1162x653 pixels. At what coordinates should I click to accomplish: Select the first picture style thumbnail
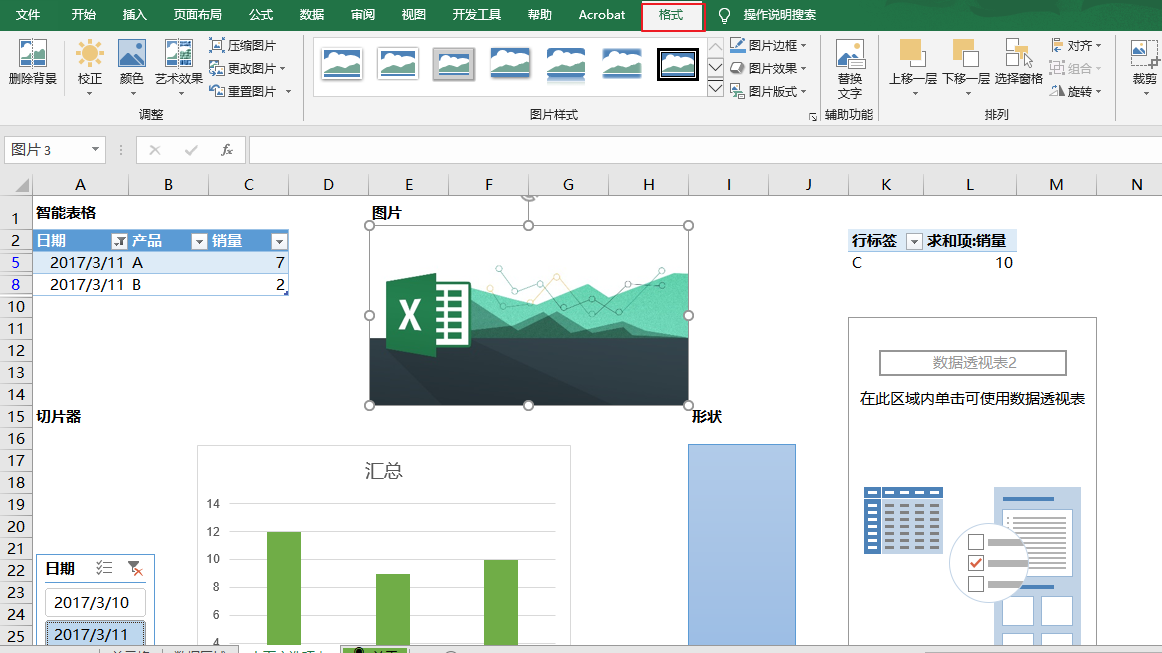pyautogui.click(x=342, y=64)
